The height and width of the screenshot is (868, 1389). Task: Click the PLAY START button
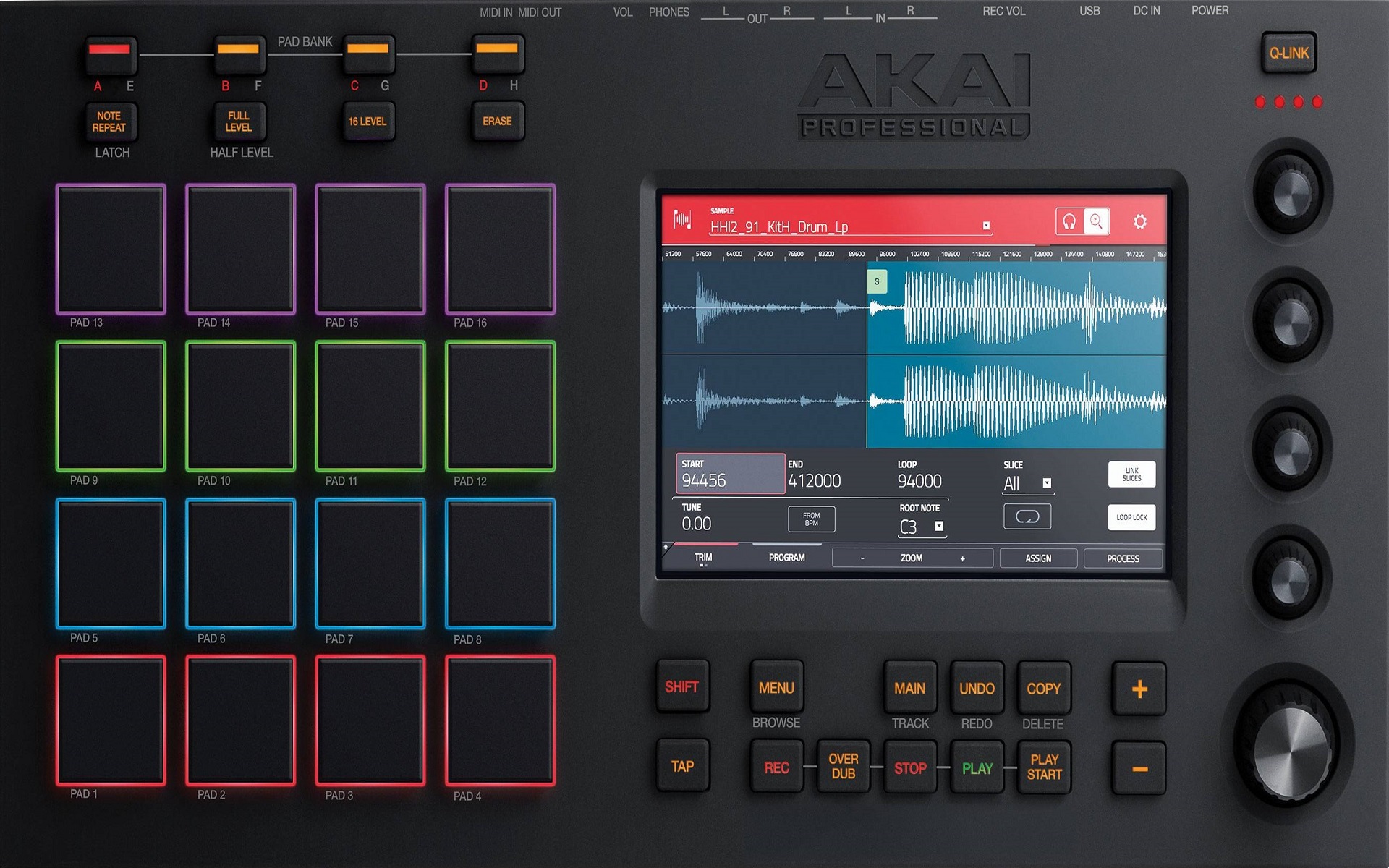coord(1044,767)
